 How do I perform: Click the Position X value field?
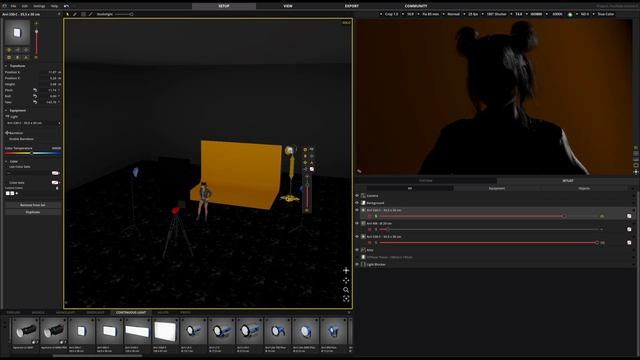pyautogui.click(x=50, y=72)
